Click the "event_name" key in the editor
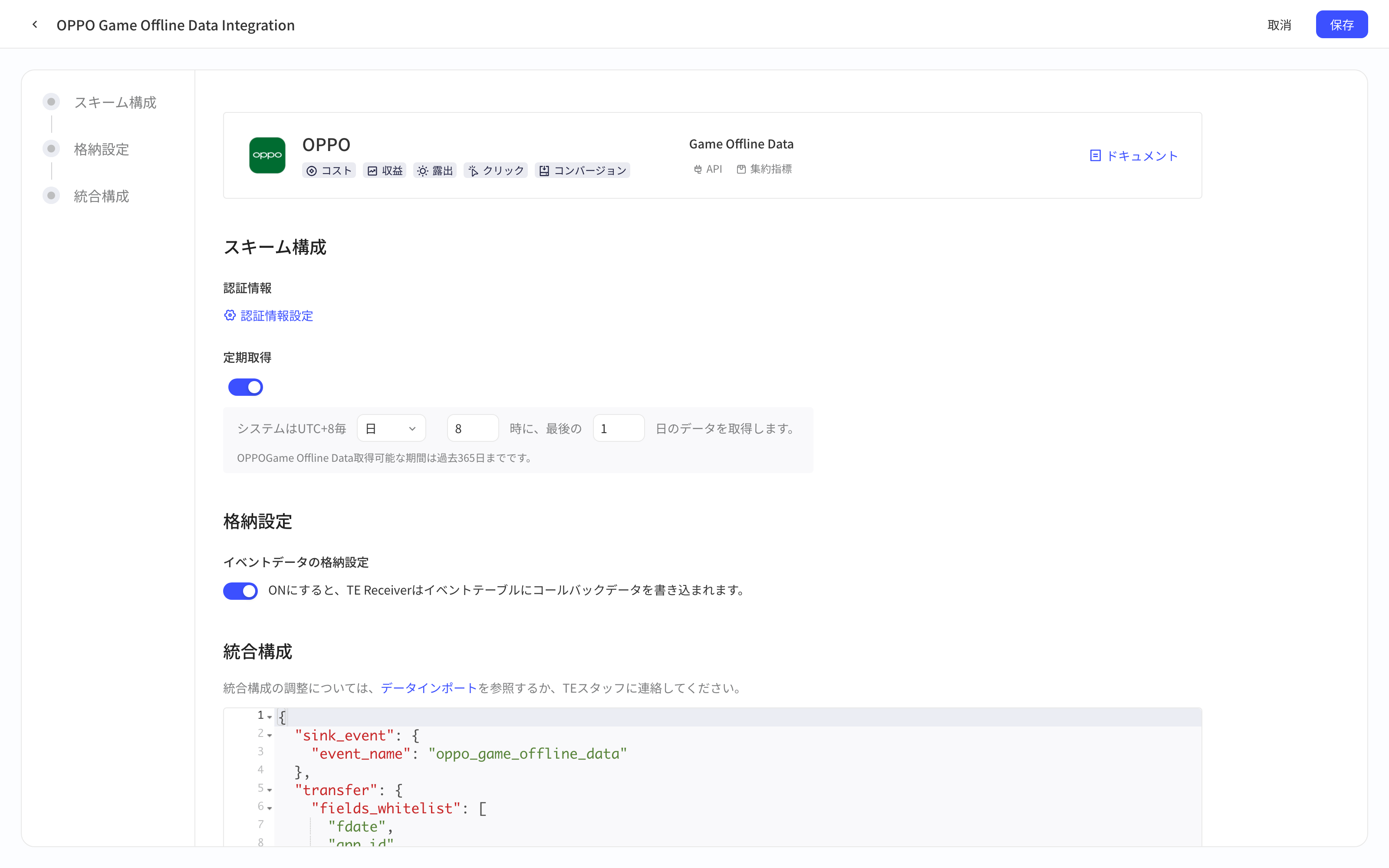This screenshot has height=868, width=1389. [x=361, y=754]
